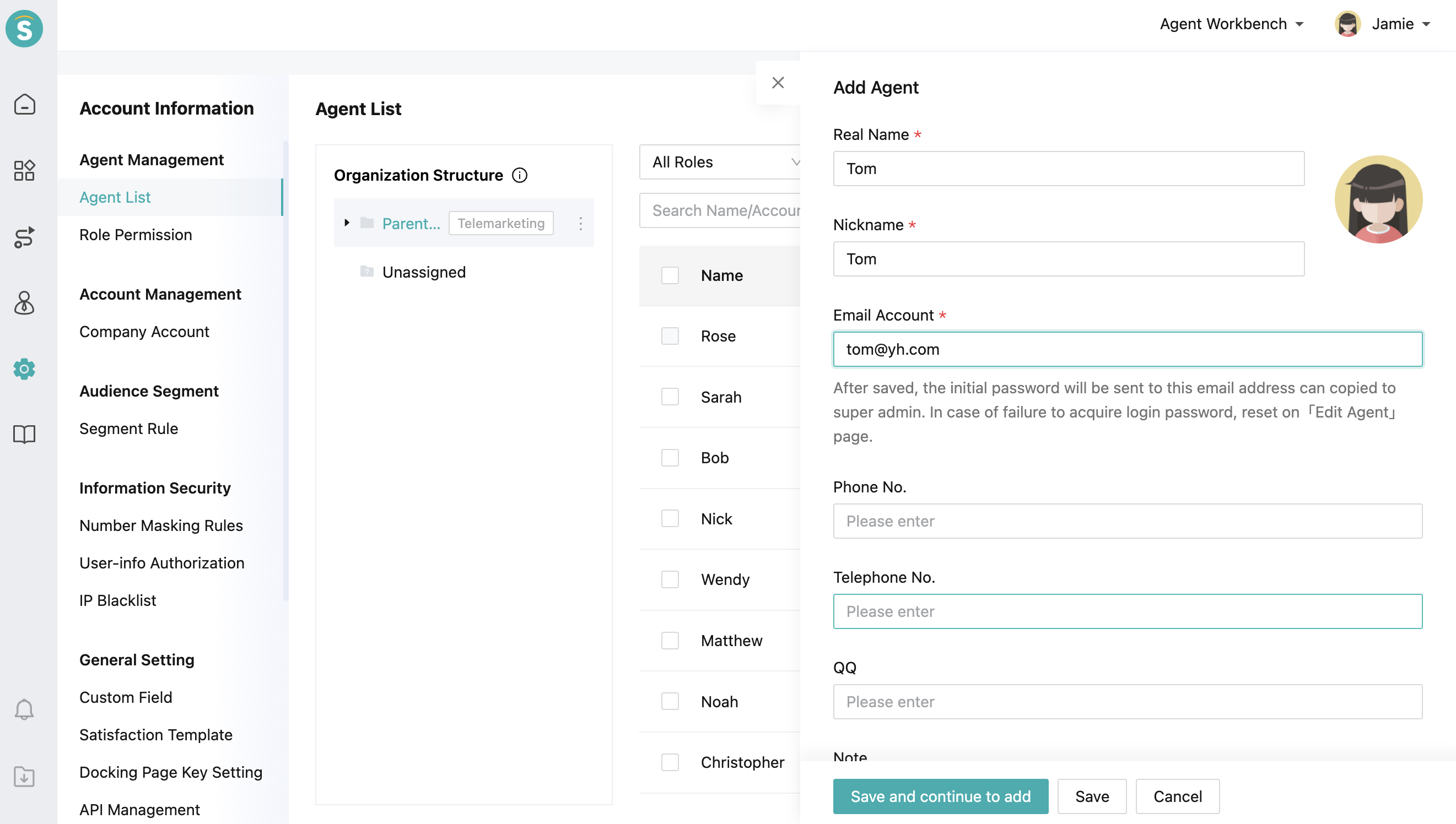Click agent name Rose in list
This screenshot has height=824, width=1456.
718,336
